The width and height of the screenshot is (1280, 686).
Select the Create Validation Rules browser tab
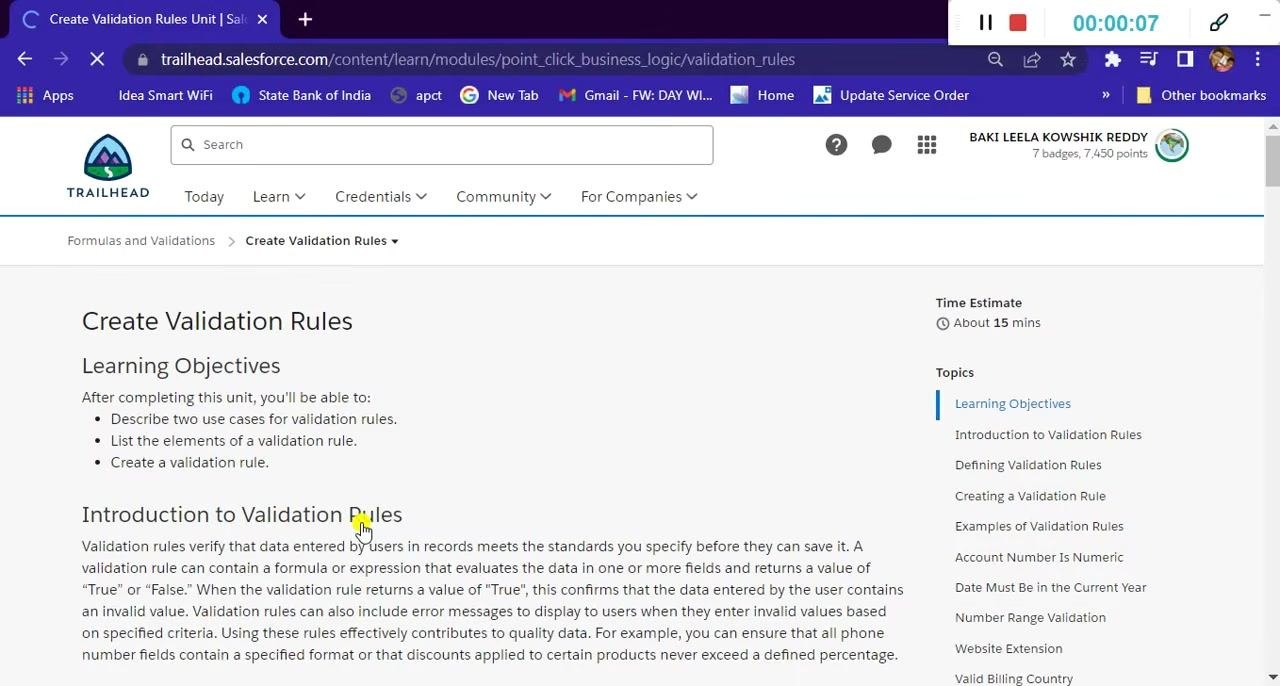[x=145, y=19]
